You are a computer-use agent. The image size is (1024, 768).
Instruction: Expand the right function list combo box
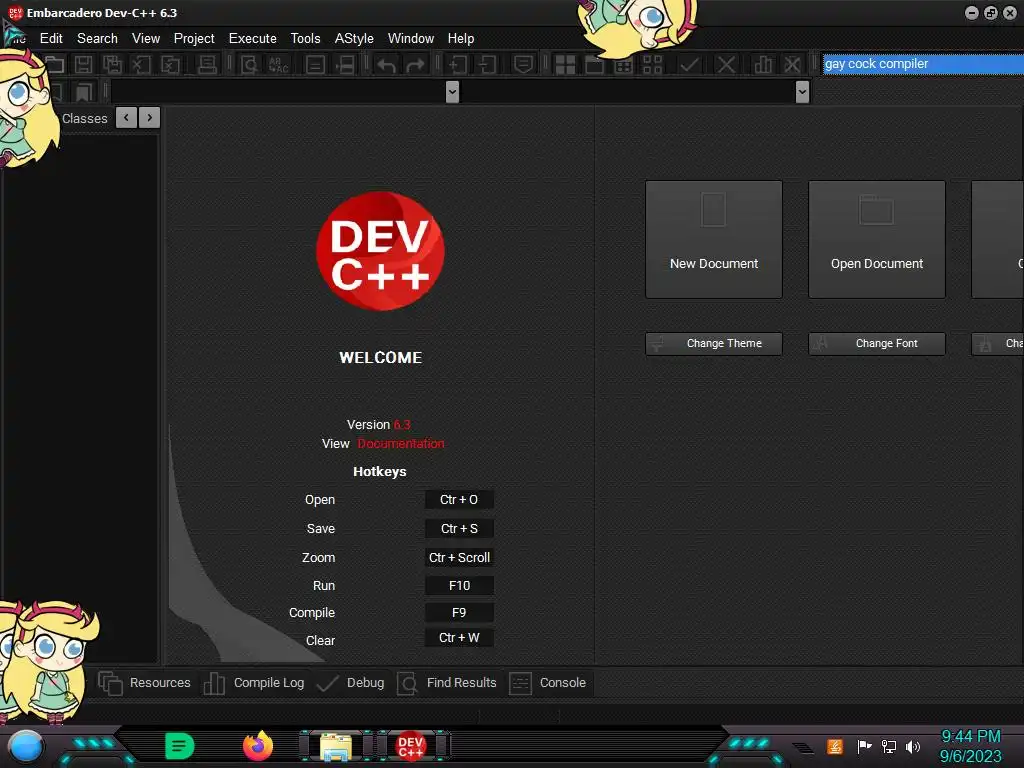803,92
